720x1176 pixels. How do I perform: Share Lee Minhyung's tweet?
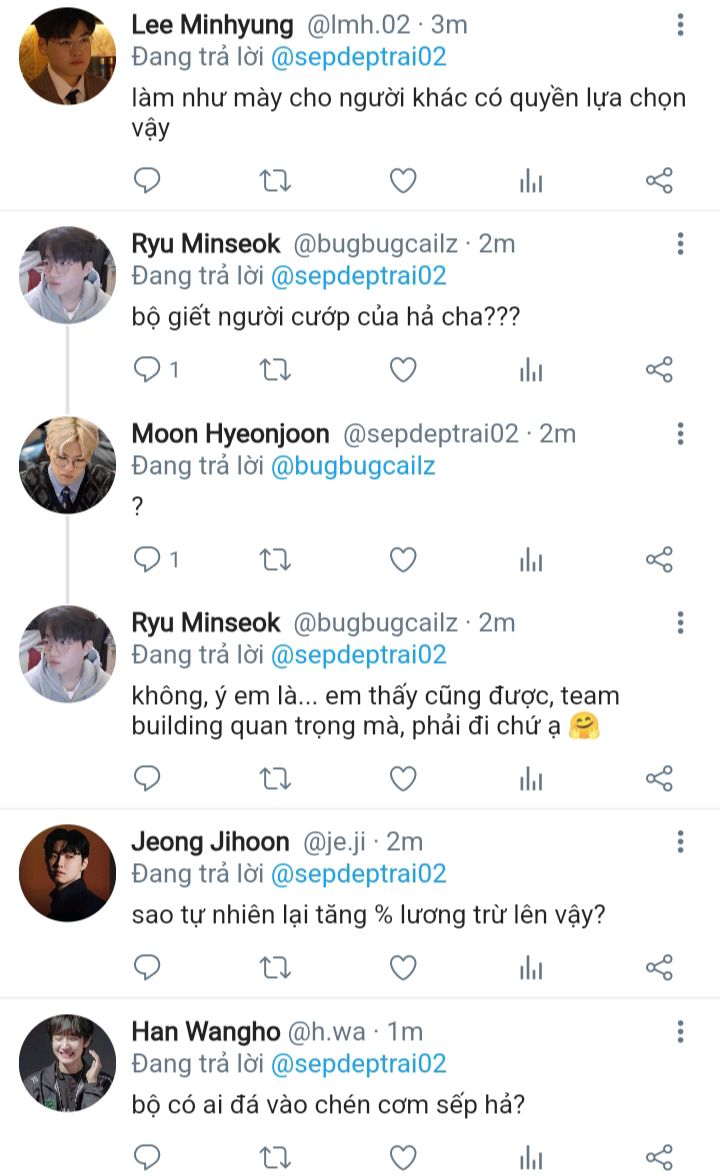659,181
